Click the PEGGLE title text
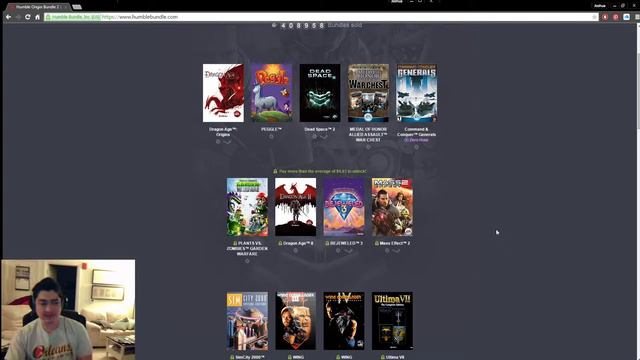The height and width of the screenshot is (360, 640). point(271,129)
